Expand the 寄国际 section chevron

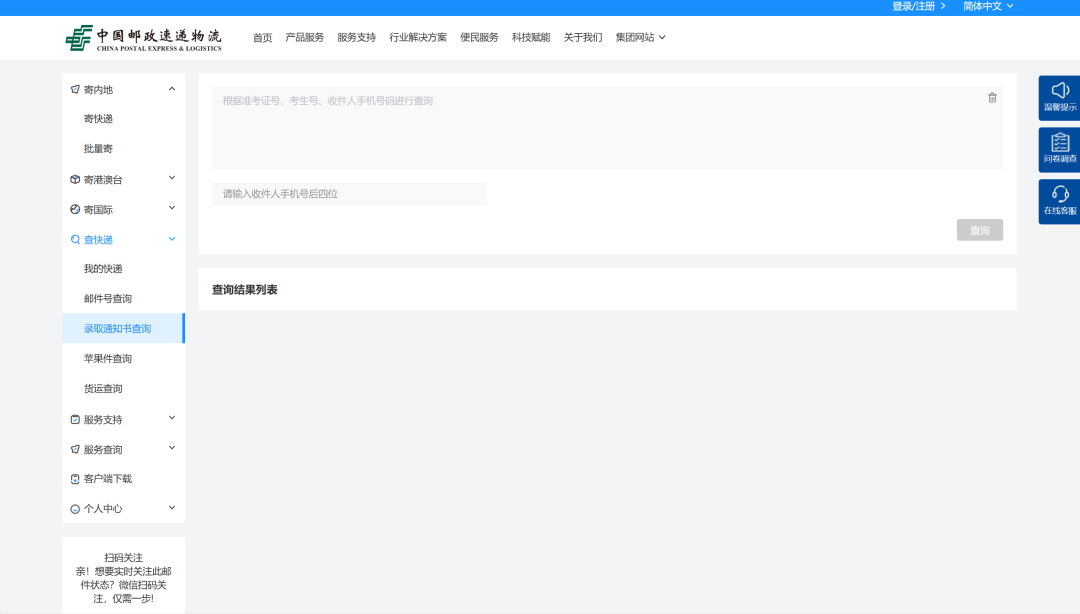pos(172,208)
